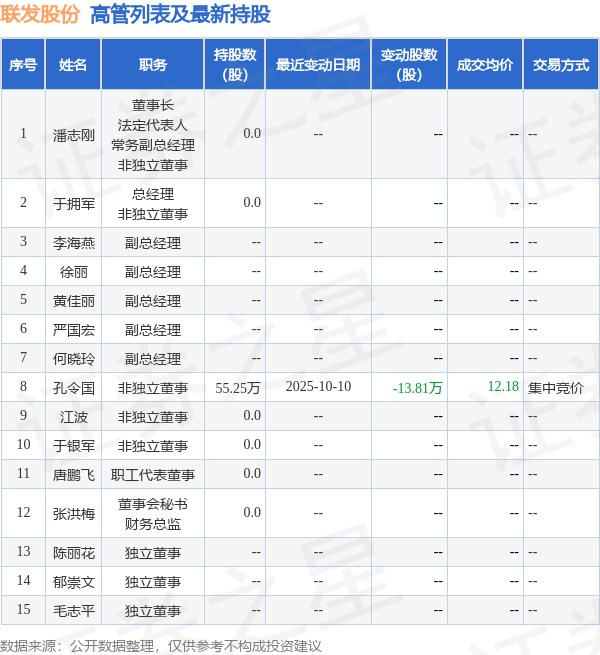Screen dimensions: 600x655
Task: Select the name 于拥军
Action: point(74,204)
